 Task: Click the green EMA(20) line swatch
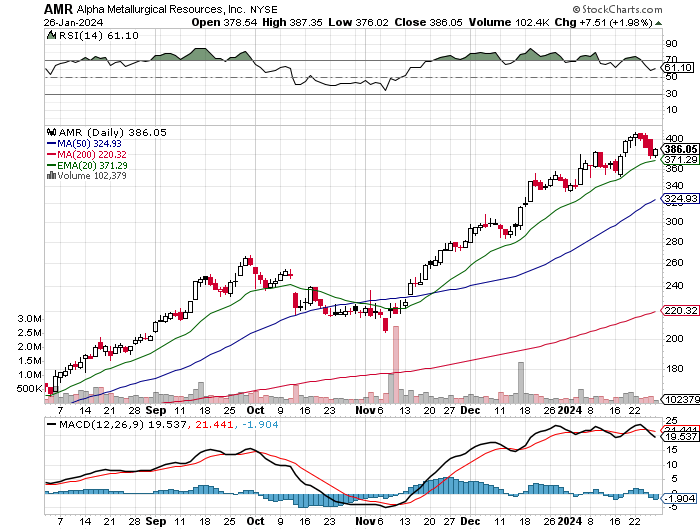tap(51, 165)
